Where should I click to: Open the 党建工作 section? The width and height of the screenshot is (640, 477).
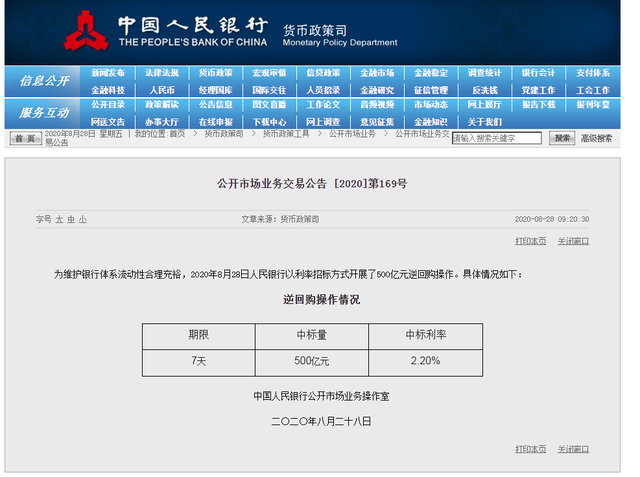tap(538, 90)
